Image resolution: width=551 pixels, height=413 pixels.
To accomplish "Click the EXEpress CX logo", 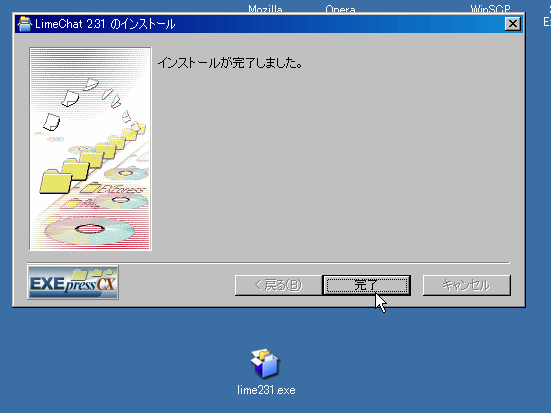I will point(73,282).
